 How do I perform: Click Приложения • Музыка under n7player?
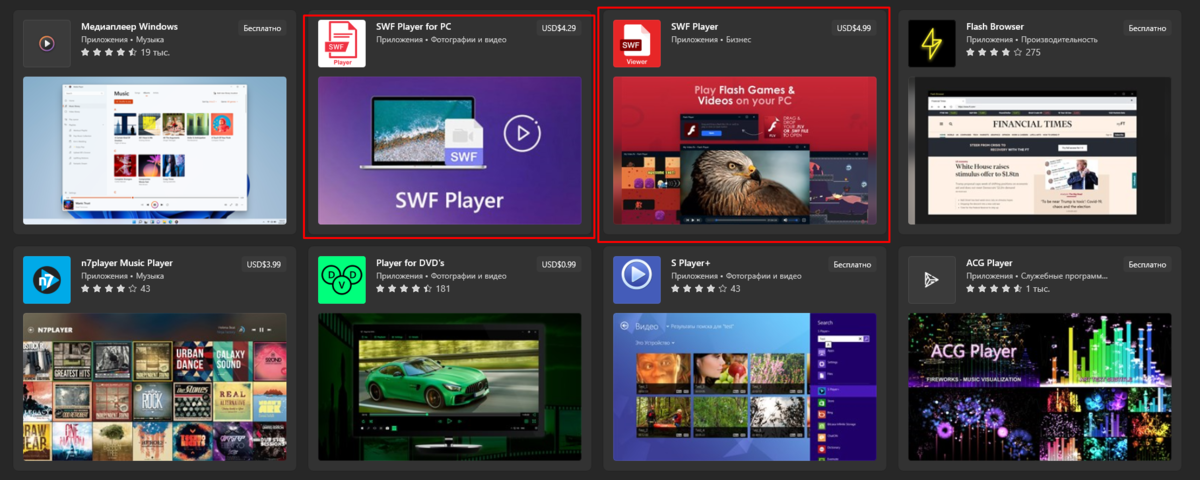point(122,275)
